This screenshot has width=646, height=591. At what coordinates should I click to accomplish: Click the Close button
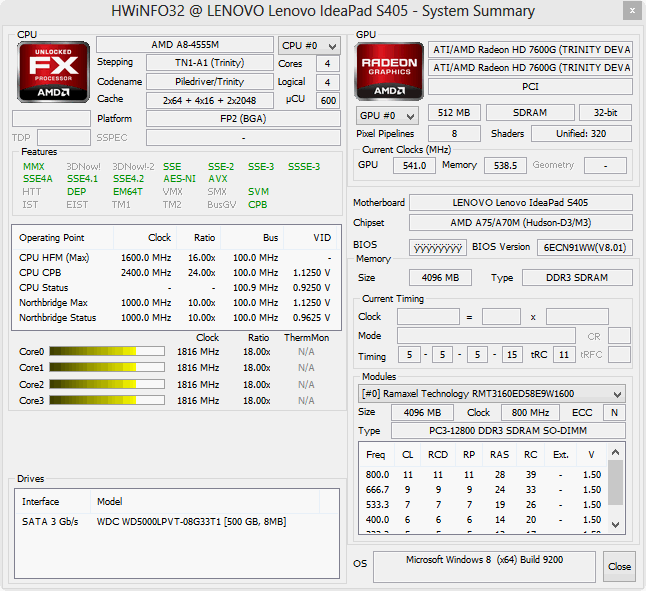tap(619, 566)
